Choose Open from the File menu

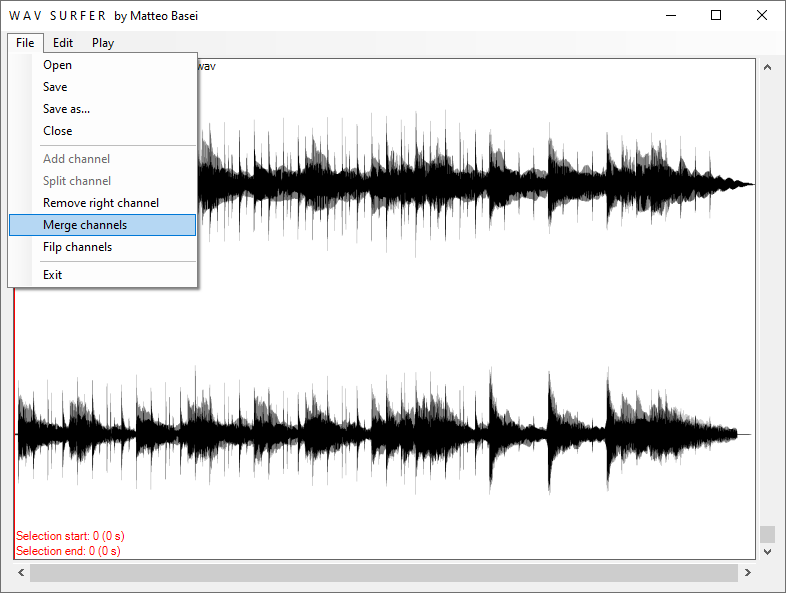pyautogui.click(x=102, y=65)
